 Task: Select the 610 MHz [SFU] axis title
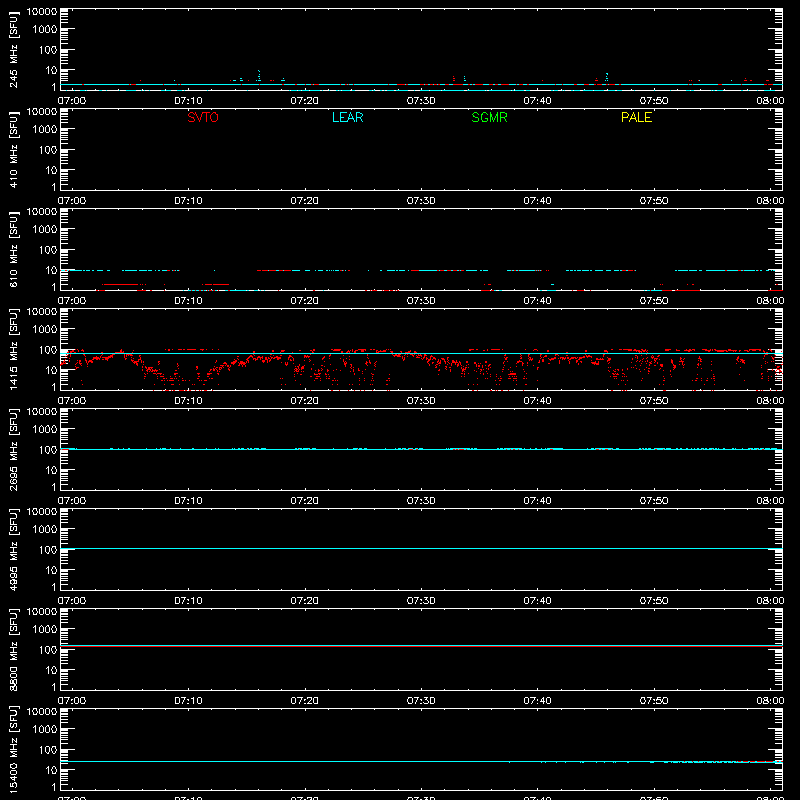(x=14, y=249)
